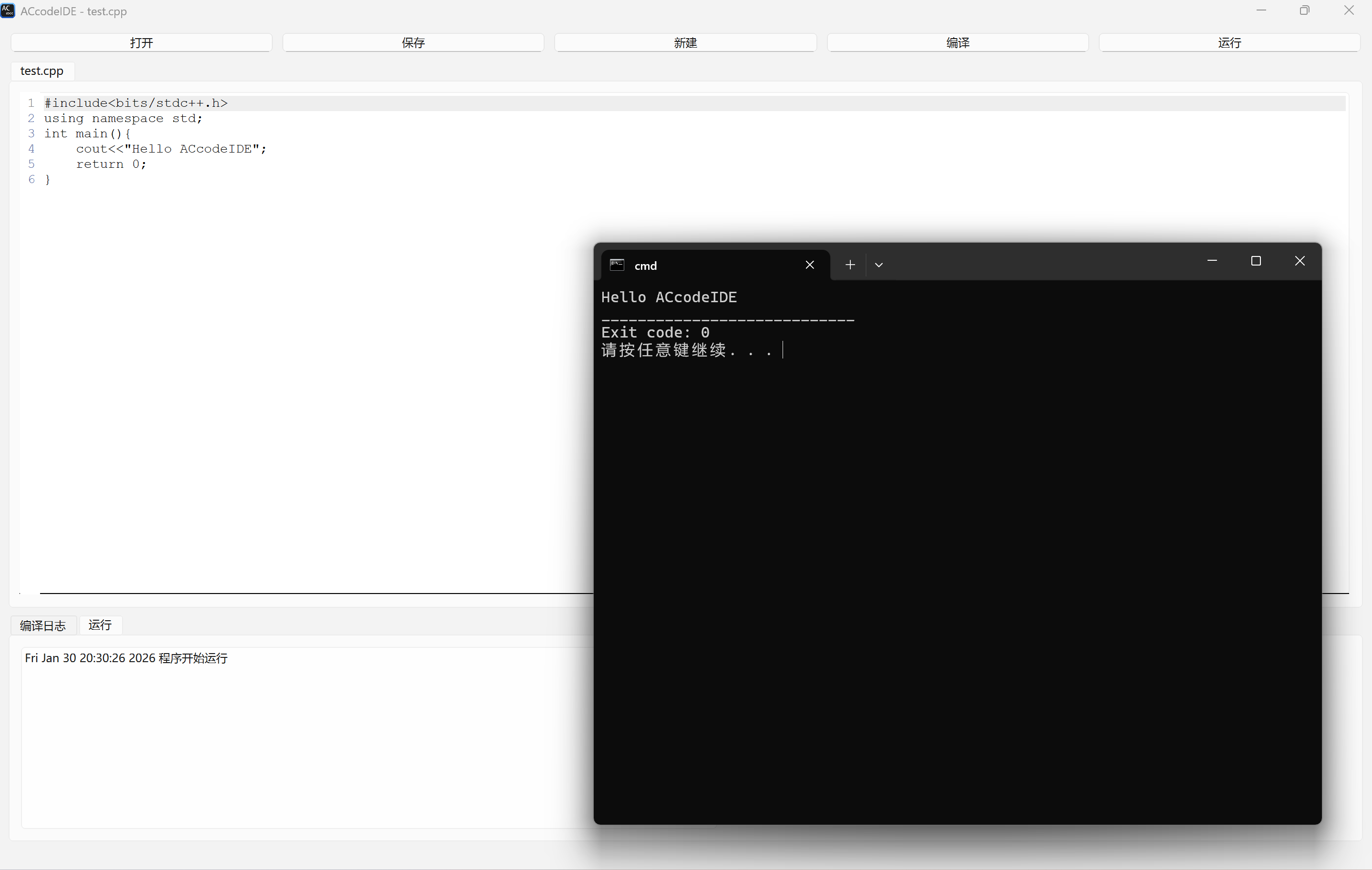Select the test.cpp editor tab

tap(42, 71)
